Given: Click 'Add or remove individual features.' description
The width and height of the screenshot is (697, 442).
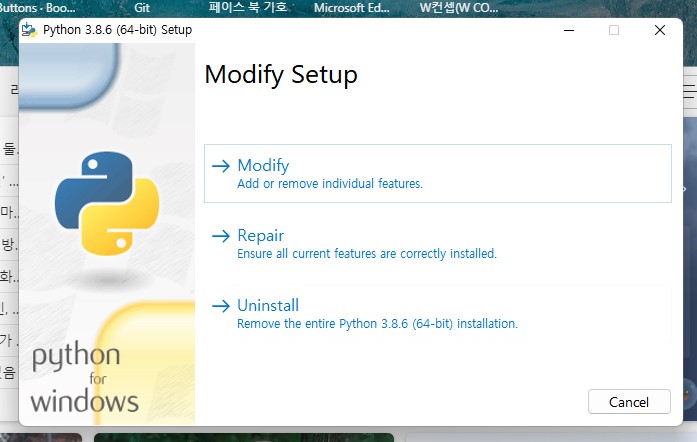Looking at the screenshot, I should click(x=330, y=184).
